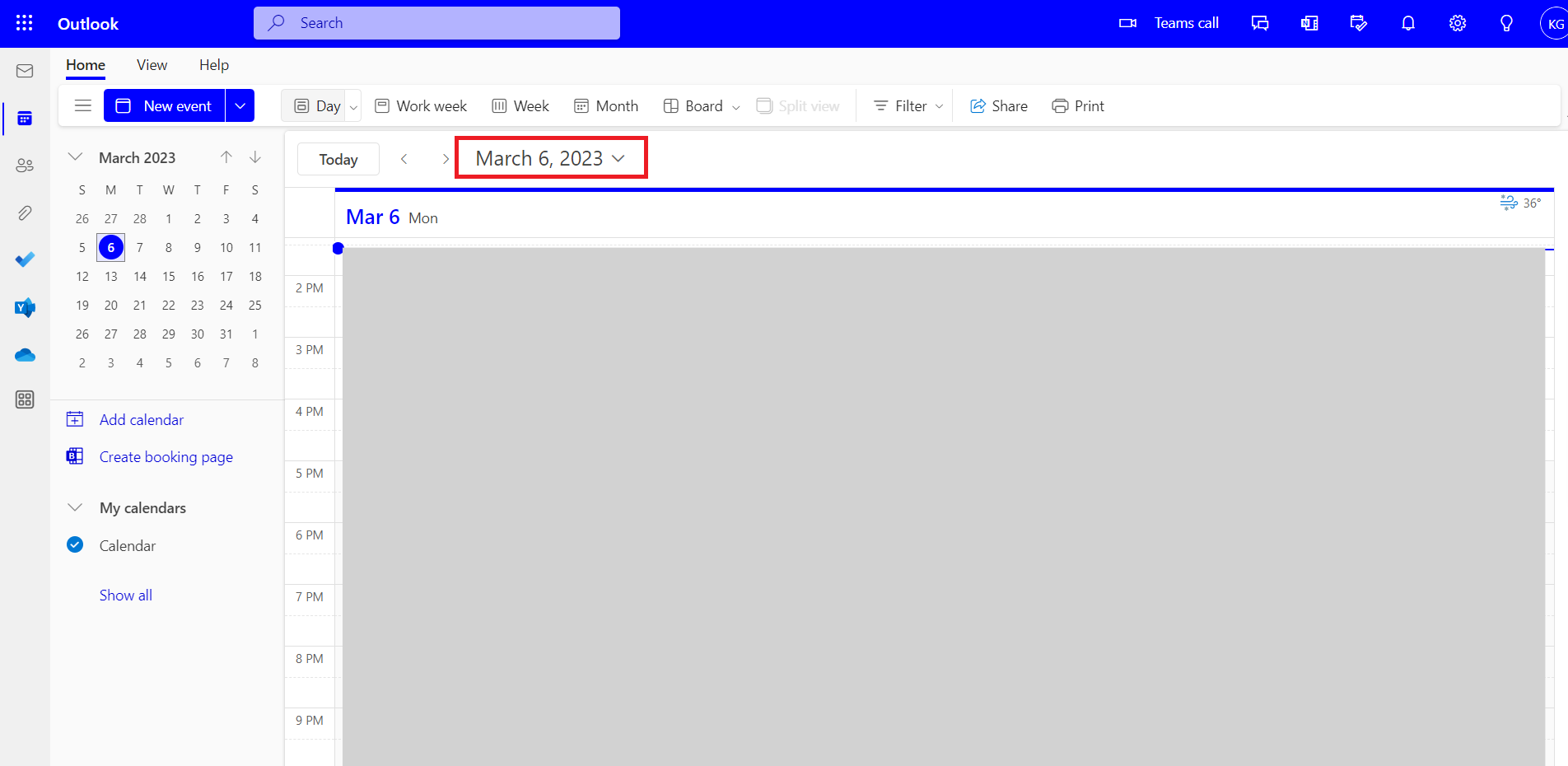
Task: Select the Month view
Action: pos(606,105)
